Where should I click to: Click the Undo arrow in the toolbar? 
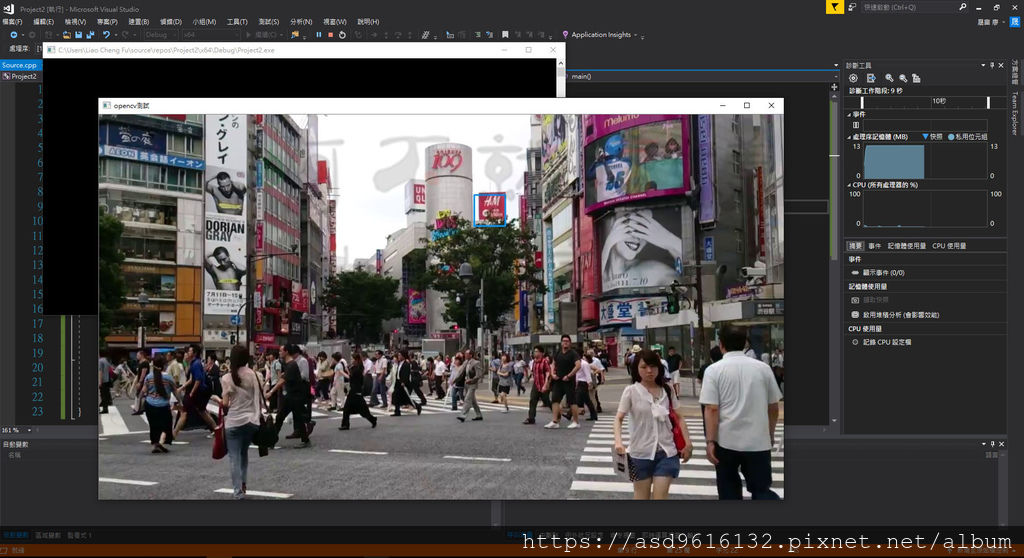pos(106,35)
